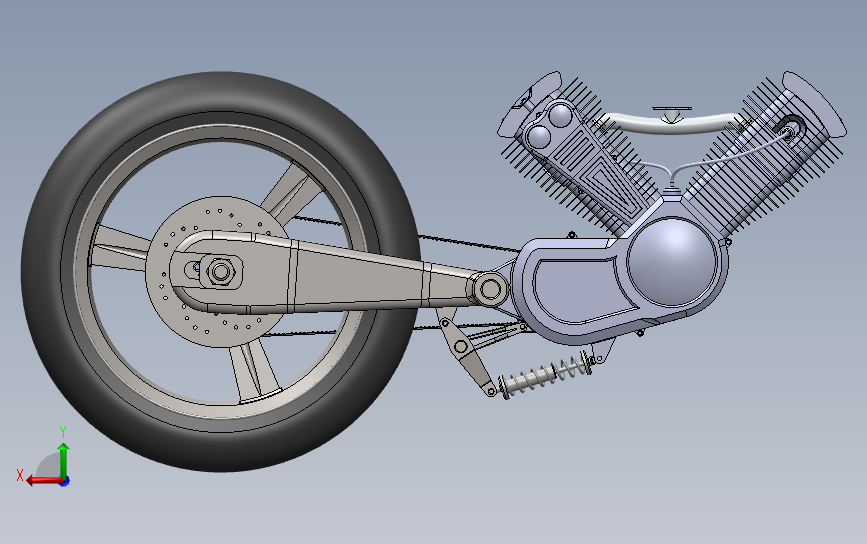This screenshot has height=544, width=867.
Task: Select the swingarm pivot bushing near the engine
Action: click(x=490, y=289)
